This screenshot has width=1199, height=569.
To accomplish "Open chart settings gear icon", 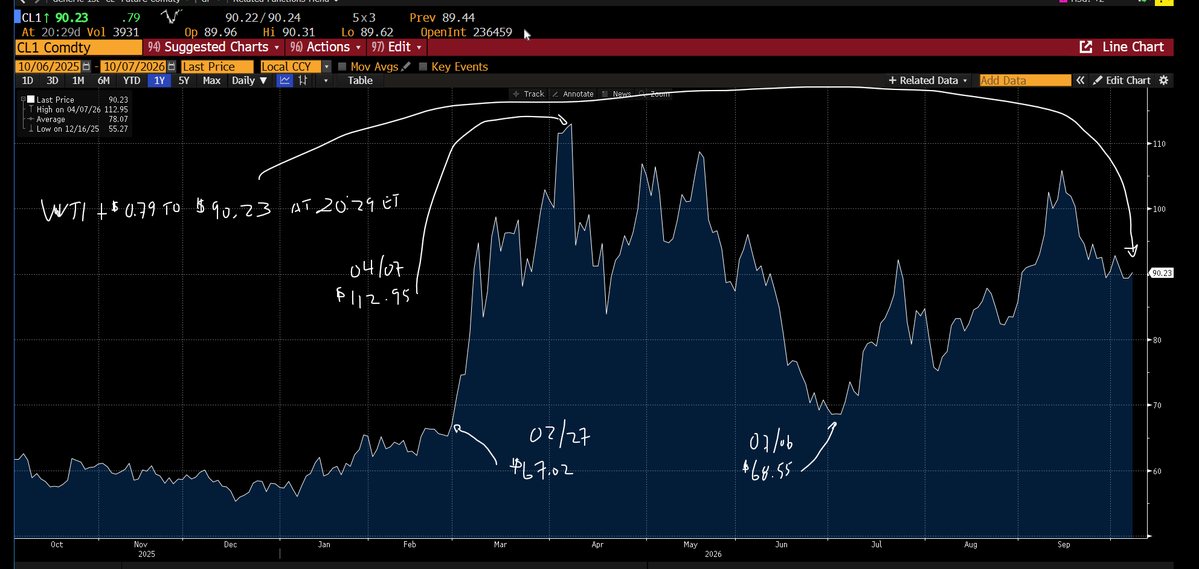I will (x=1164, y=80).
